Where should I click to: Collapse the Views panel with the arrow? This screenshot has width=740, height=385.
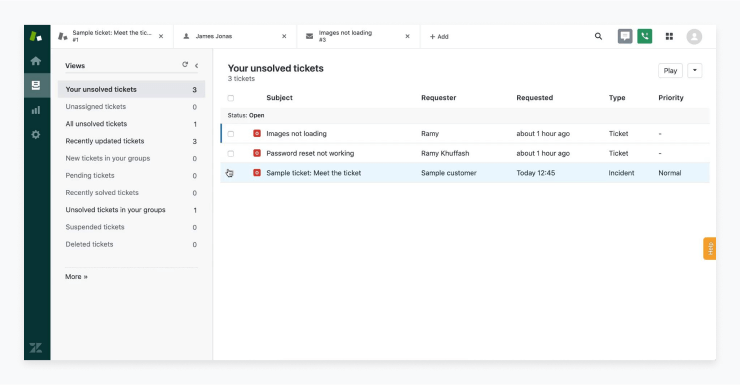[196, 66]
